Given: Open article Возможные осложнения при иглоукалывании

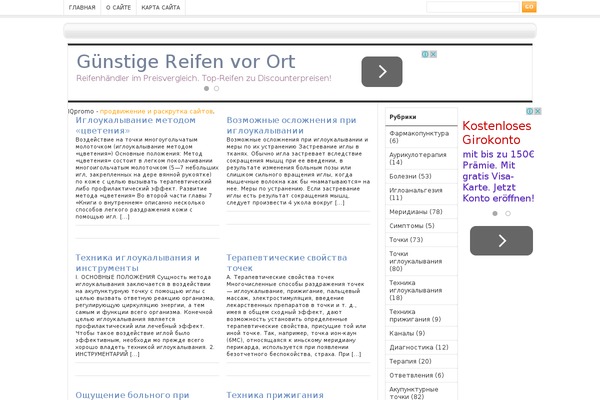Looking at the screenshot, I should coord(291,125).
